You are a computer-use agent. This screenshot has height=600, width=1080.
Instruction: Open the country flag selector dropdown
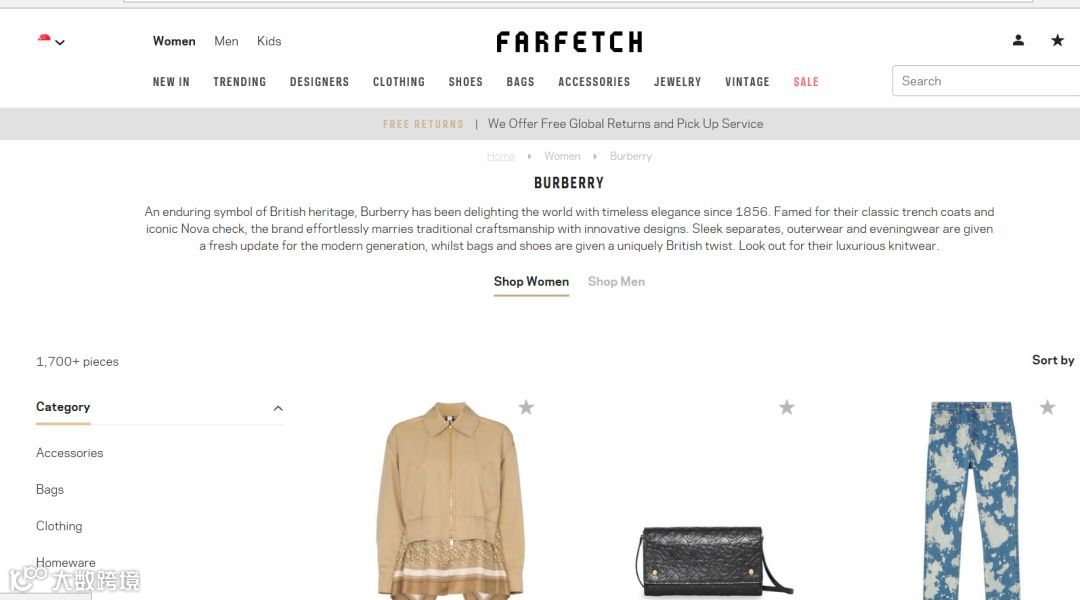pos(51,41)
